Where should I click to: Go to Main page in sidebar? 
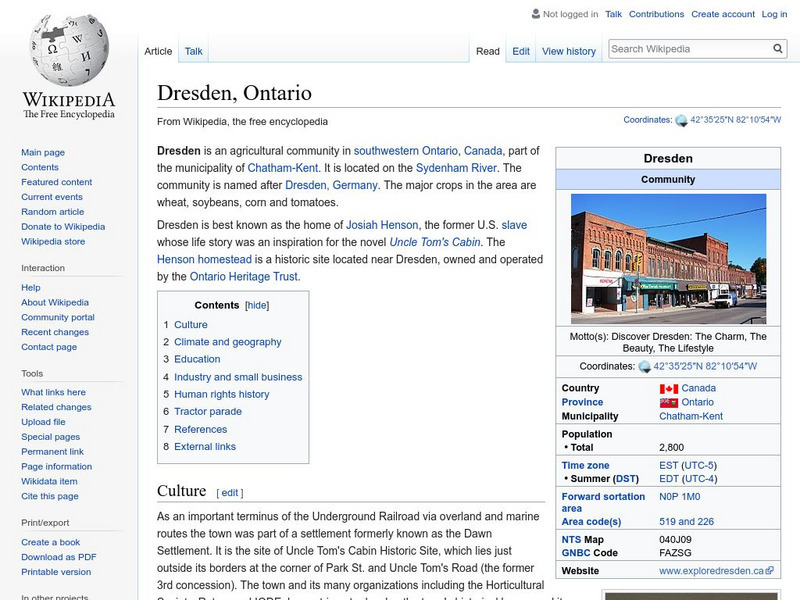coord(43,152)
